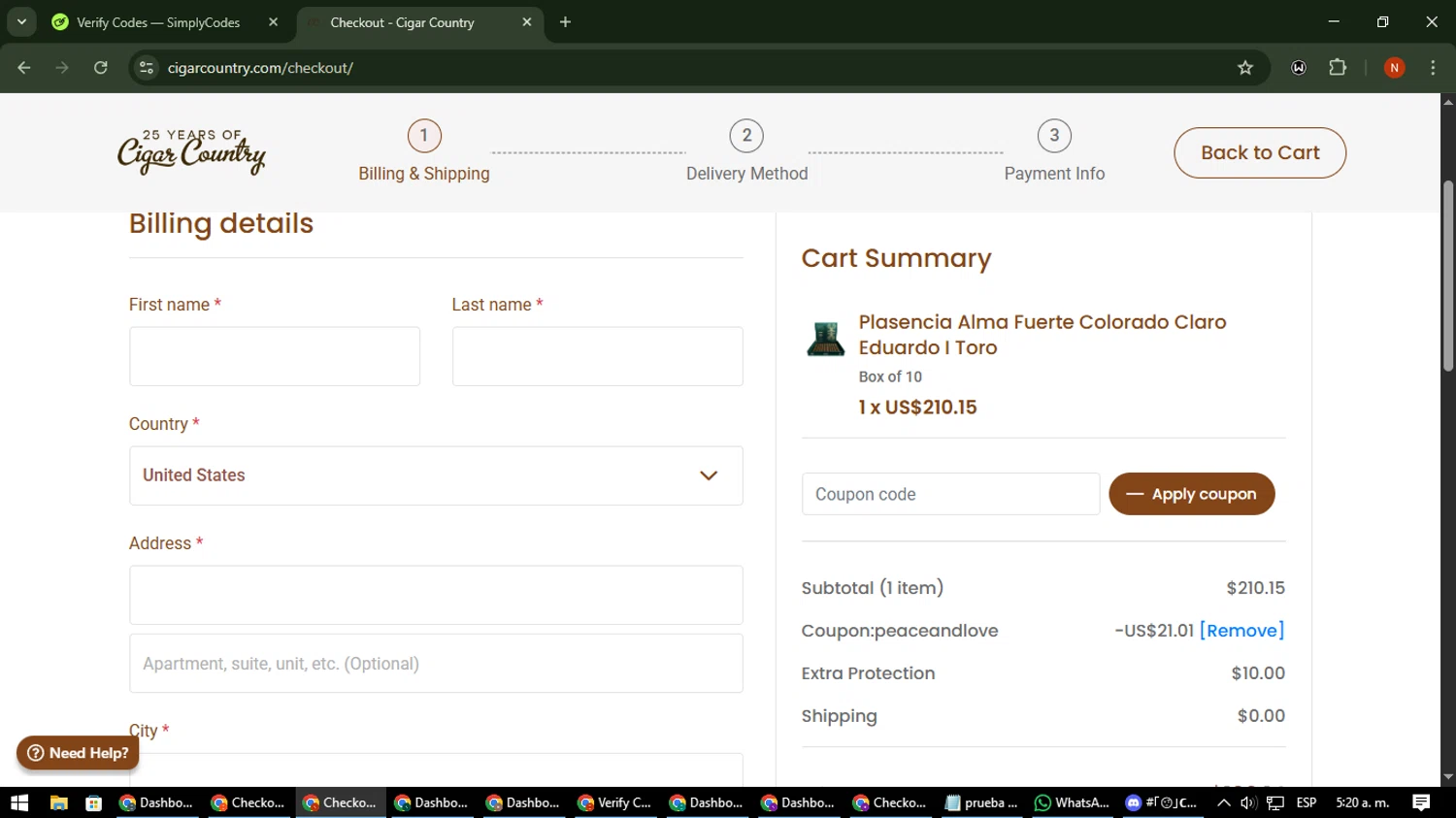Click the scrollbar down arrow
Screen dimensions: 1456x818
[1448, 777]
